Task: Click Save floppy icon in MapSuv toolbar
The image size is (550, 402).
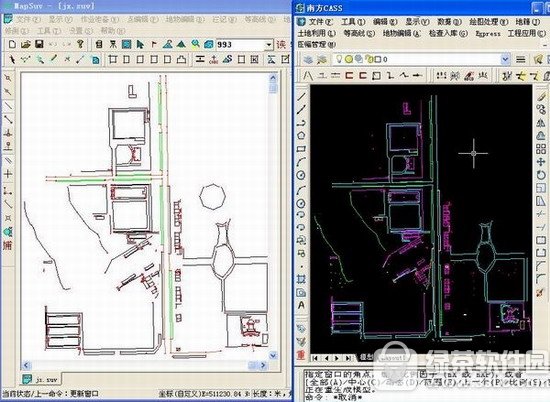Action: pyautogui.click(x=39, y=44)
